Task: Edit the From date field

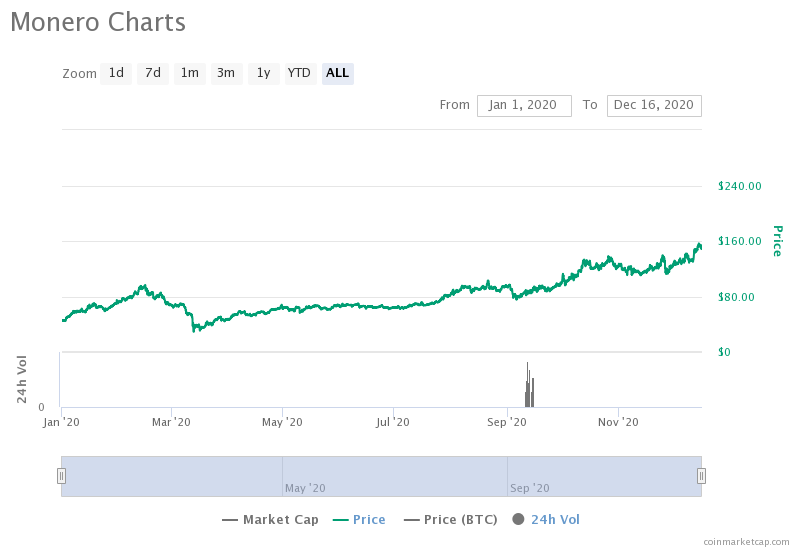Action: click(x=524, y=106)
